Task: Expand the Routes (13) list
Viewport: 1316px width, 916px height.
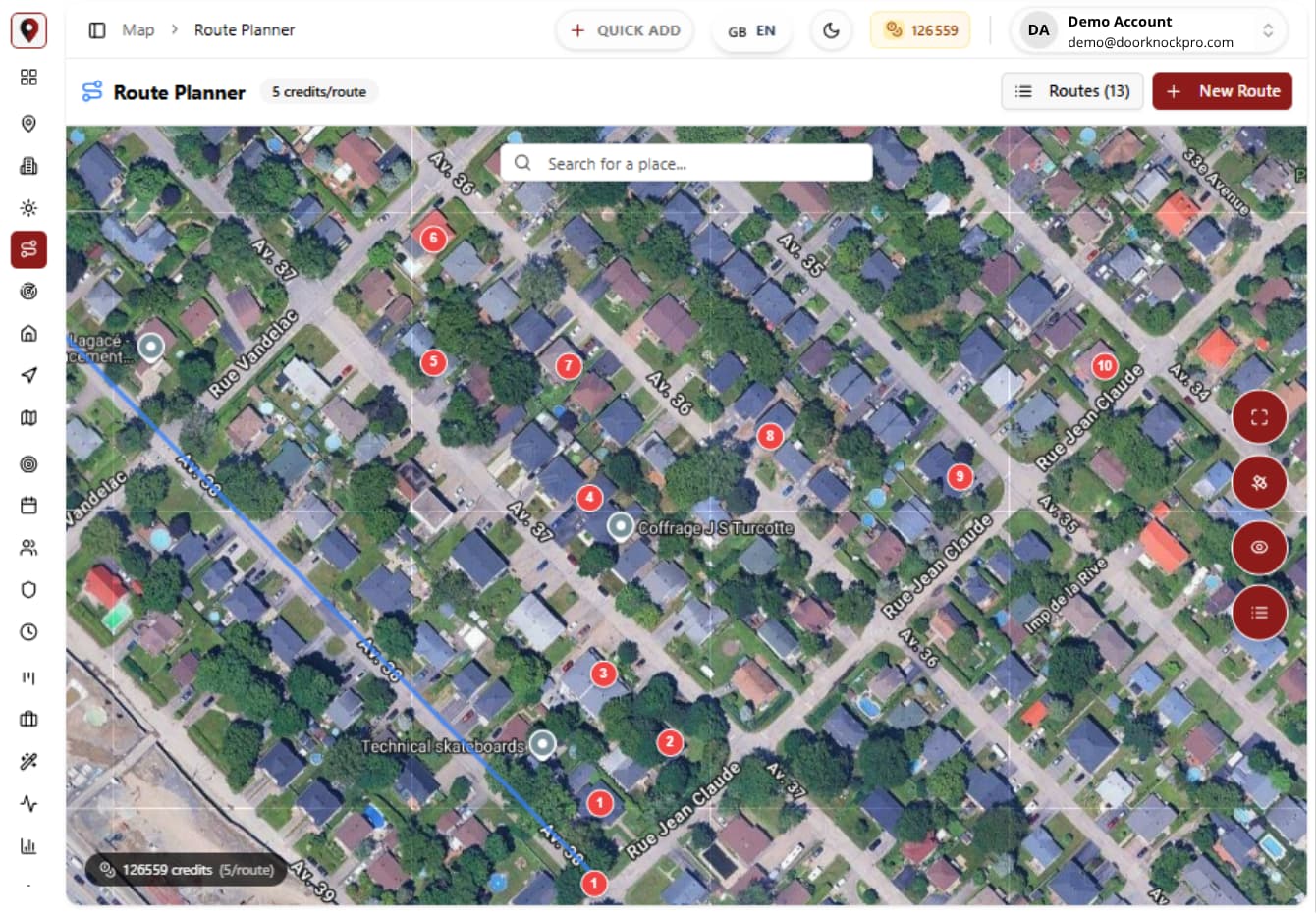Action: coord(1072,91)
